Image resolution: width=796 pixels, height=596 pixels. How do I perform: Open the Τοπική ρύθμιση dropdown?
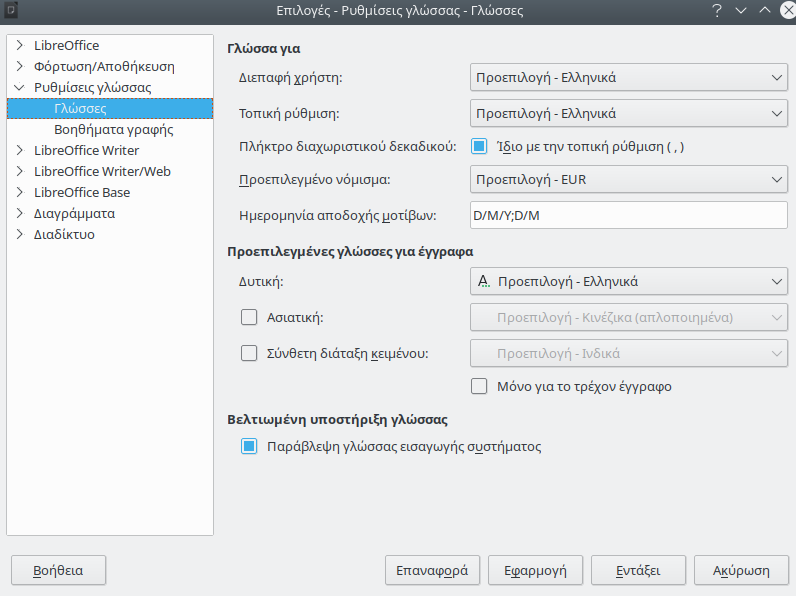(x=628, y=113)
